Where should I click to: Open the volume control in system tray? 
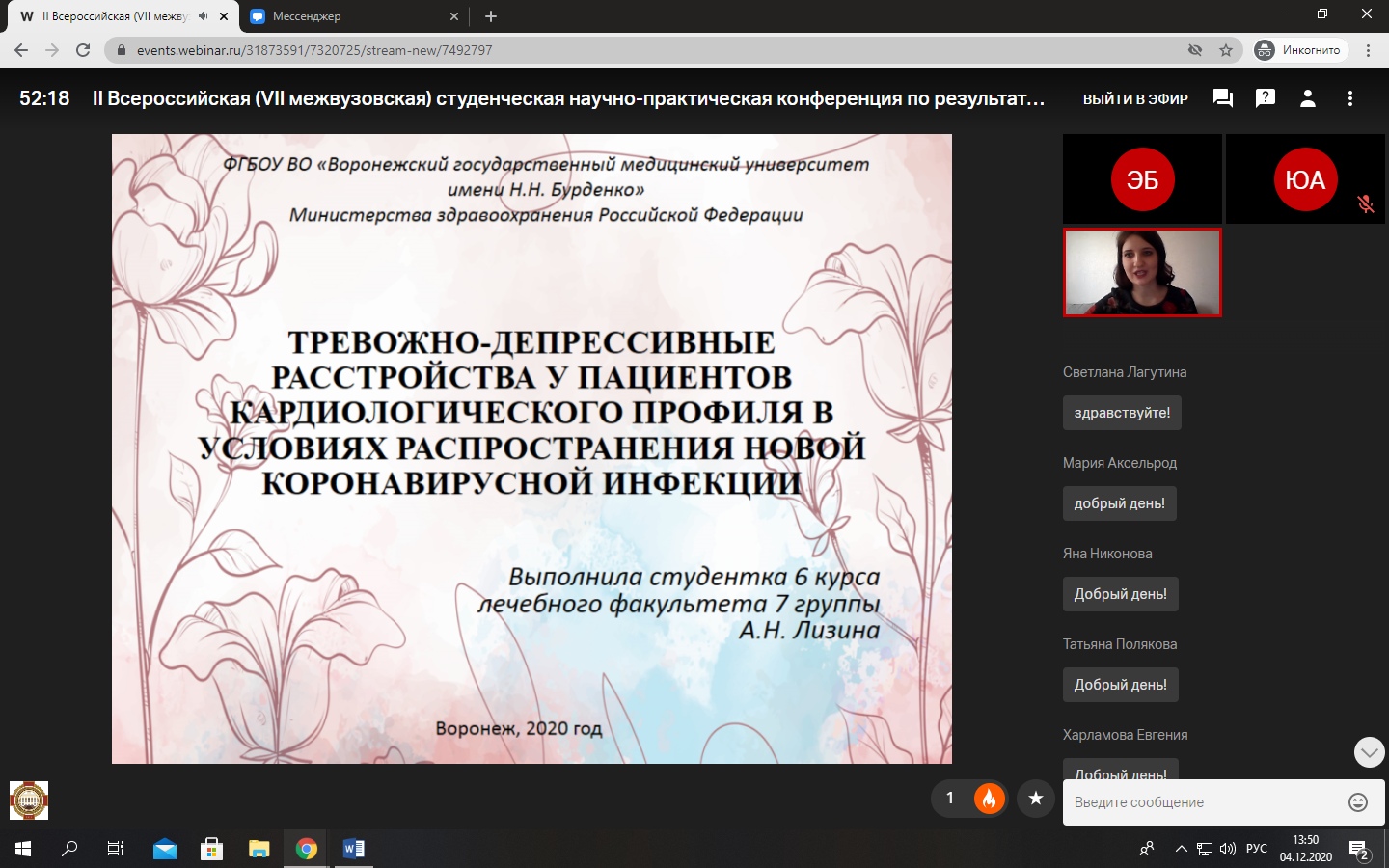pyautogui.click(x=1228, y=849)
